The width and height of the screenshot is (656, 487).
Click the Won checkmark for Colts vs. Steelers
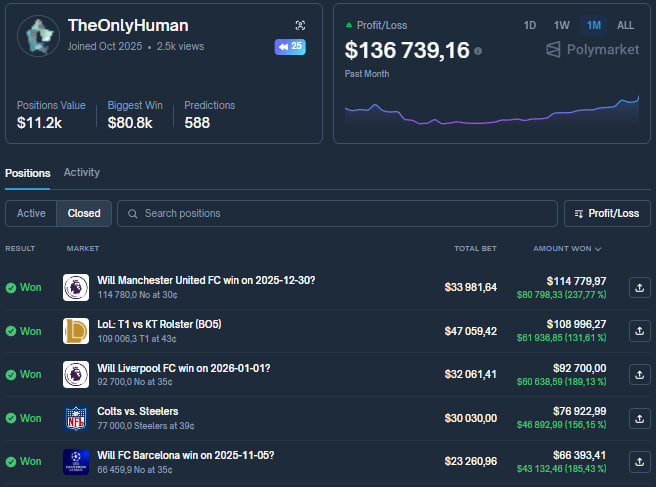point(11,418)
